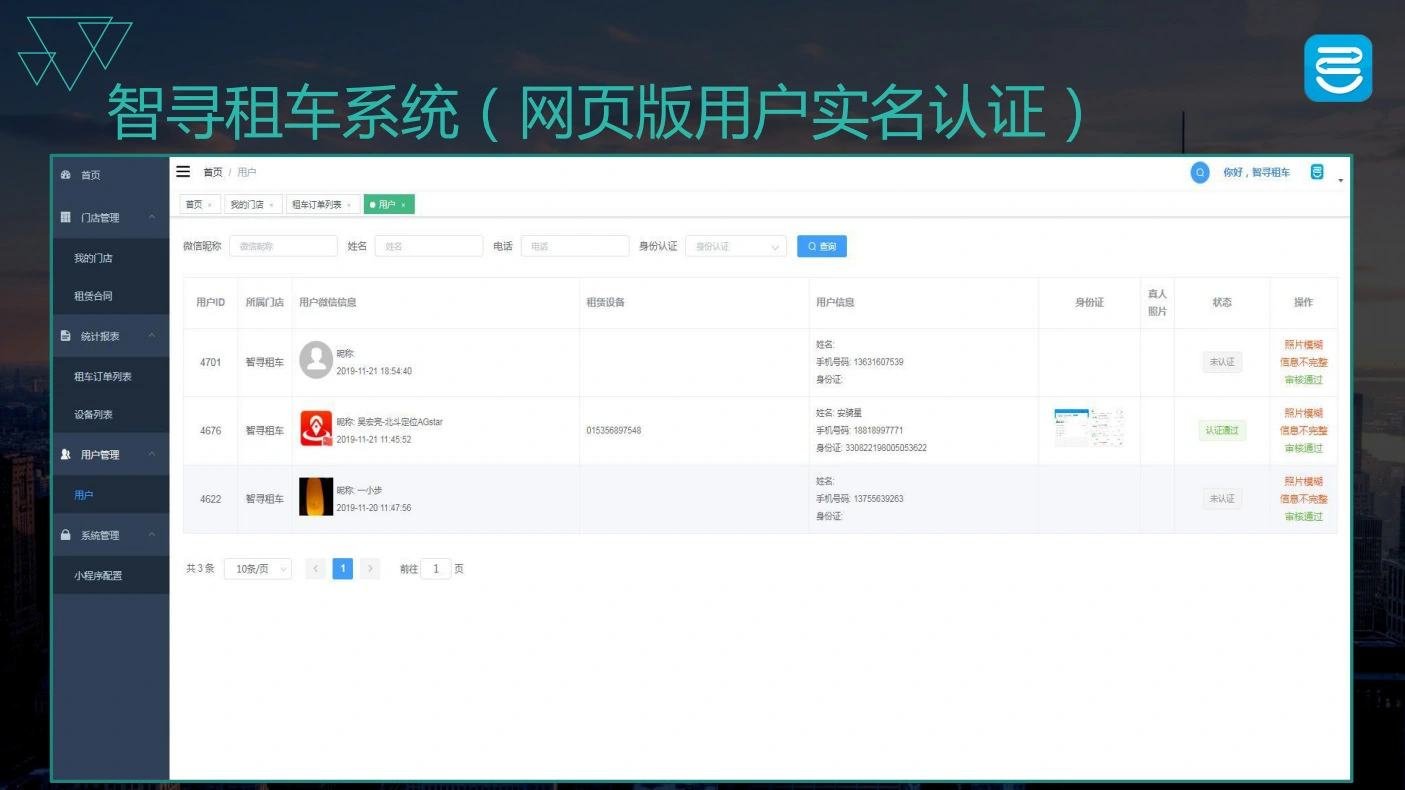View 安骑星's ID card thumbnail
1405x790 pixels.
[1089, 428]
